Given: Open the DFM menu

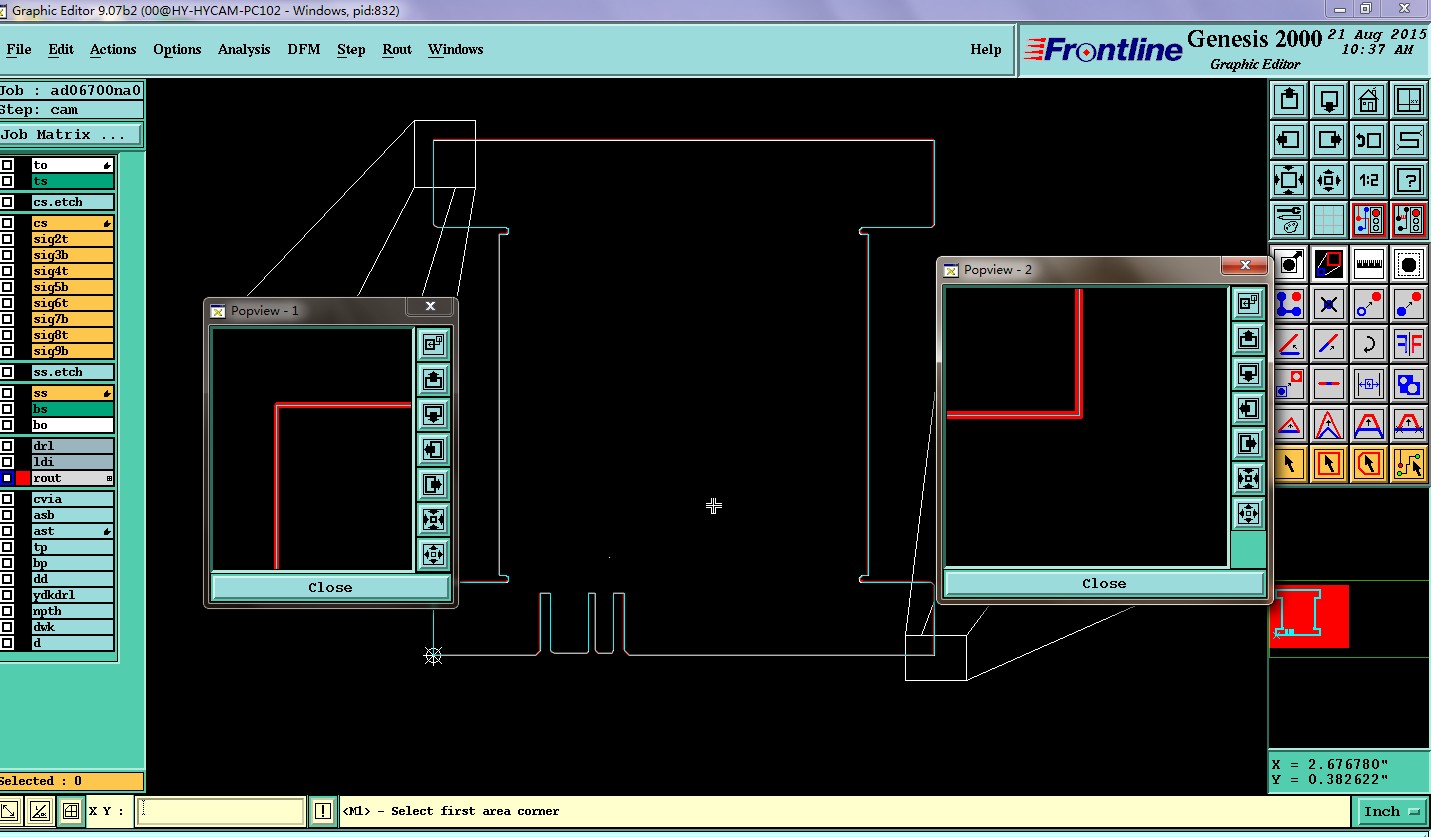Looking at the screenshot, I should click(x=304, y=49).
